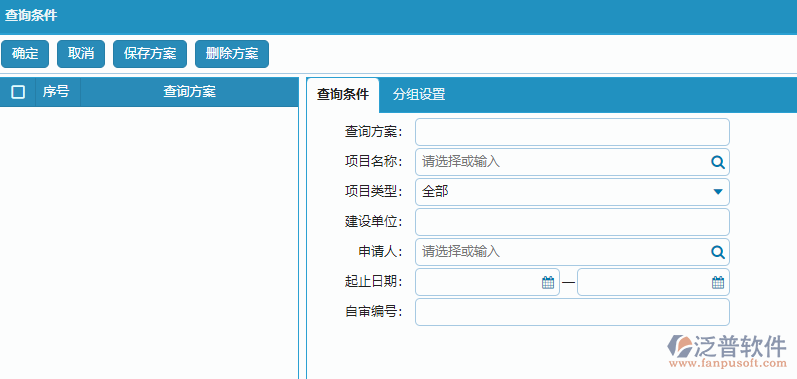This screenshot has height=379, width=797.
Task: Open the end date calendar icon
Action: click(718, 282)
